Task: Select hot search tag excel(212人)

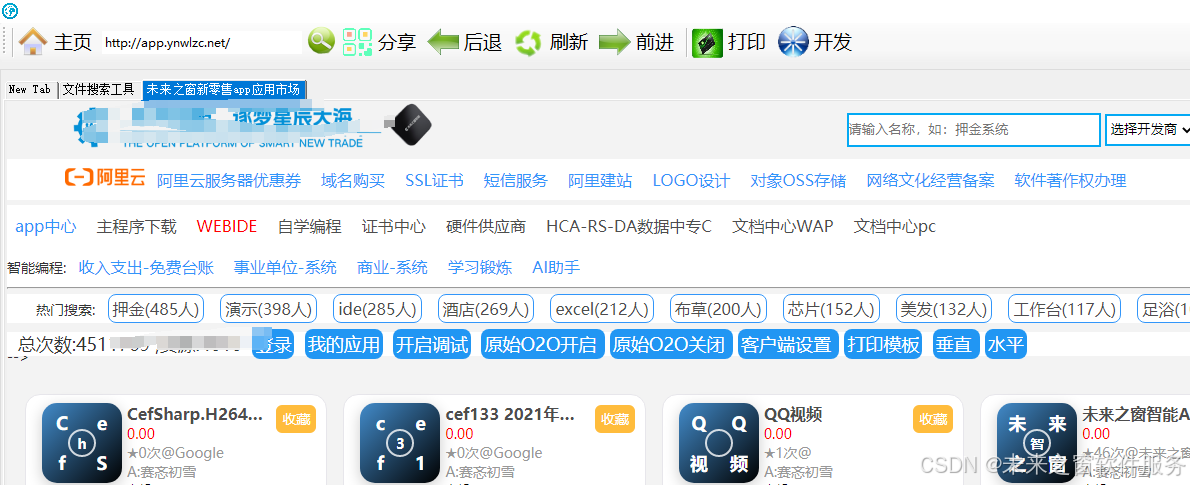Action: pyautogui.click(x=602, y=309)
